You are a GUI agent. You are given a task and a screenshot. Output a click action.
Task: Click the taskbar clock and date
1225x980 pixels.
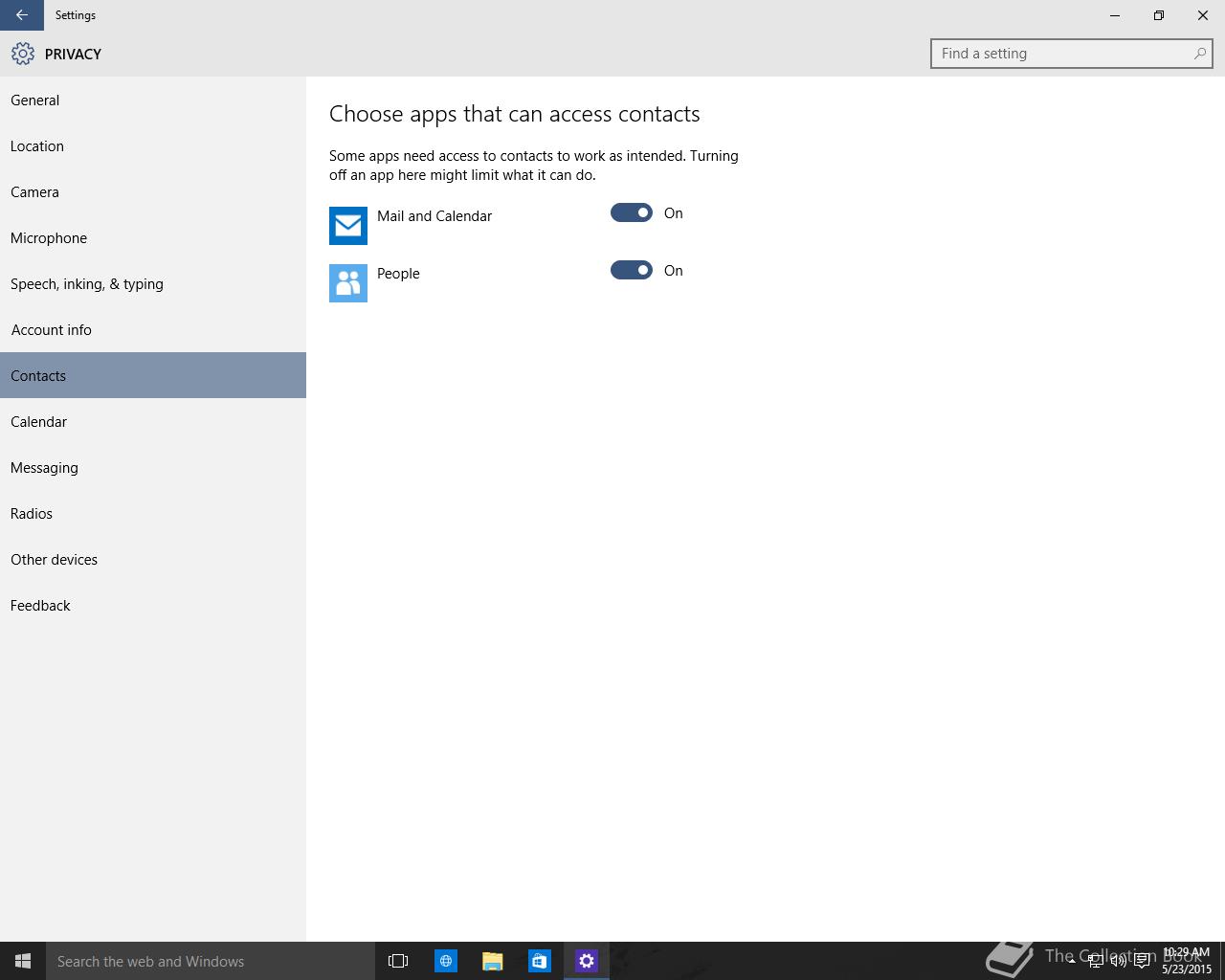1187,961
